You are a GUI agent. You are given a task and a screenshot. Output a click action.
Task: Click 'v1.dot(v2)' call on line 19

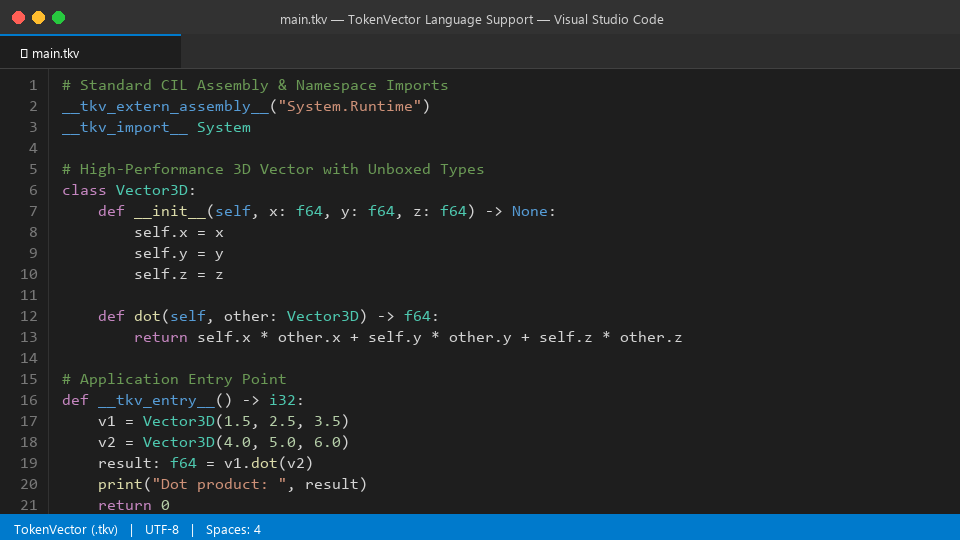(x=268, y=463)
